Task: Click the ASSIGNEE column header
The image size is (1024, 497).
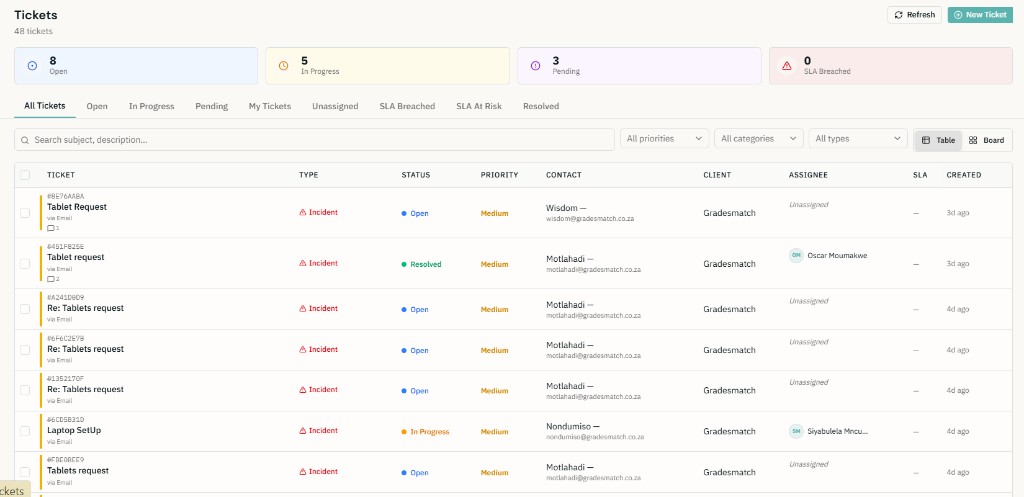Action: click(x=808, y=175)
